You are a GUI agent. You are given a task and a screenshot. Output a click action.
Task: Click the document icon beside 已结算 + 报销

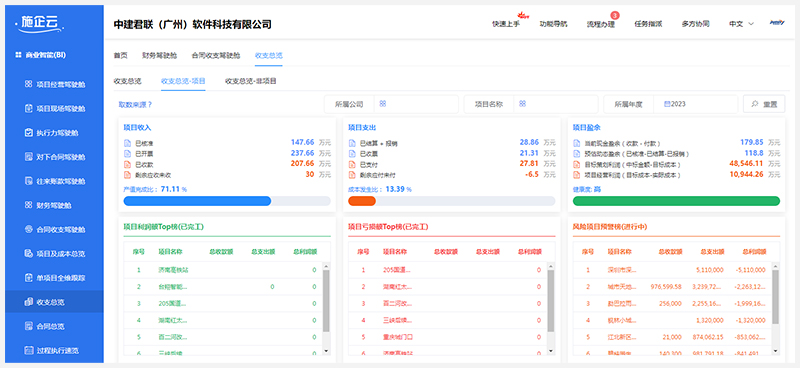(x=352, y=143)
